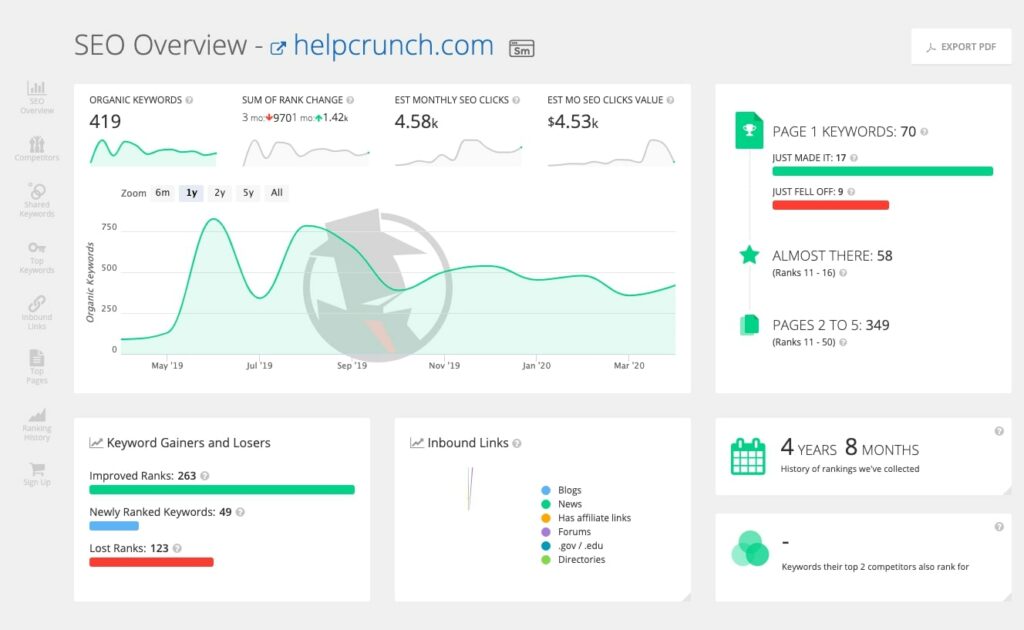
Task: Click the help icon next to Newly Ranked Keywords
Action: click(240, 512)
